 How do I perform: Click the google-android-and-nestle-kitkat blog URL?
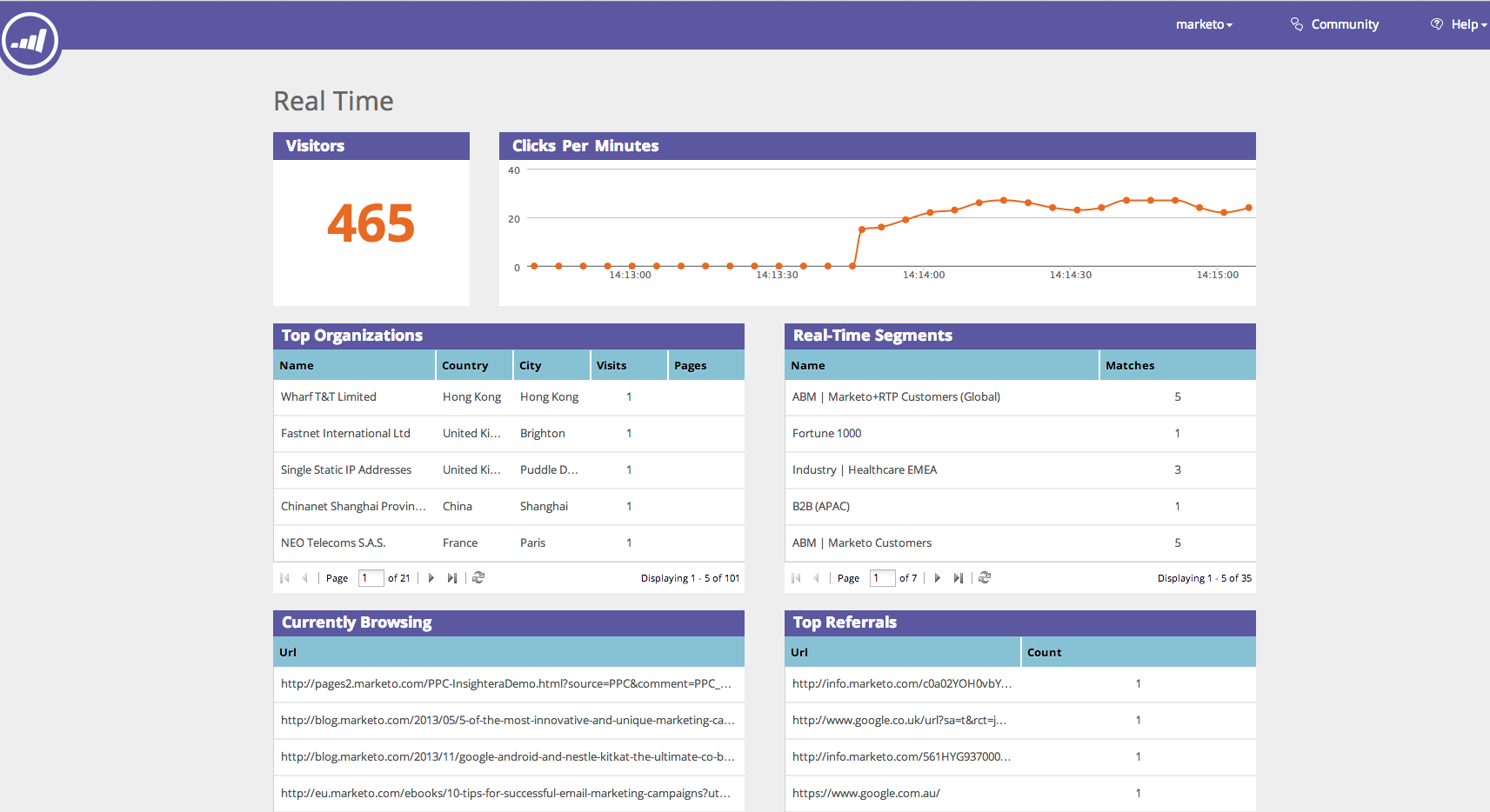508,757
